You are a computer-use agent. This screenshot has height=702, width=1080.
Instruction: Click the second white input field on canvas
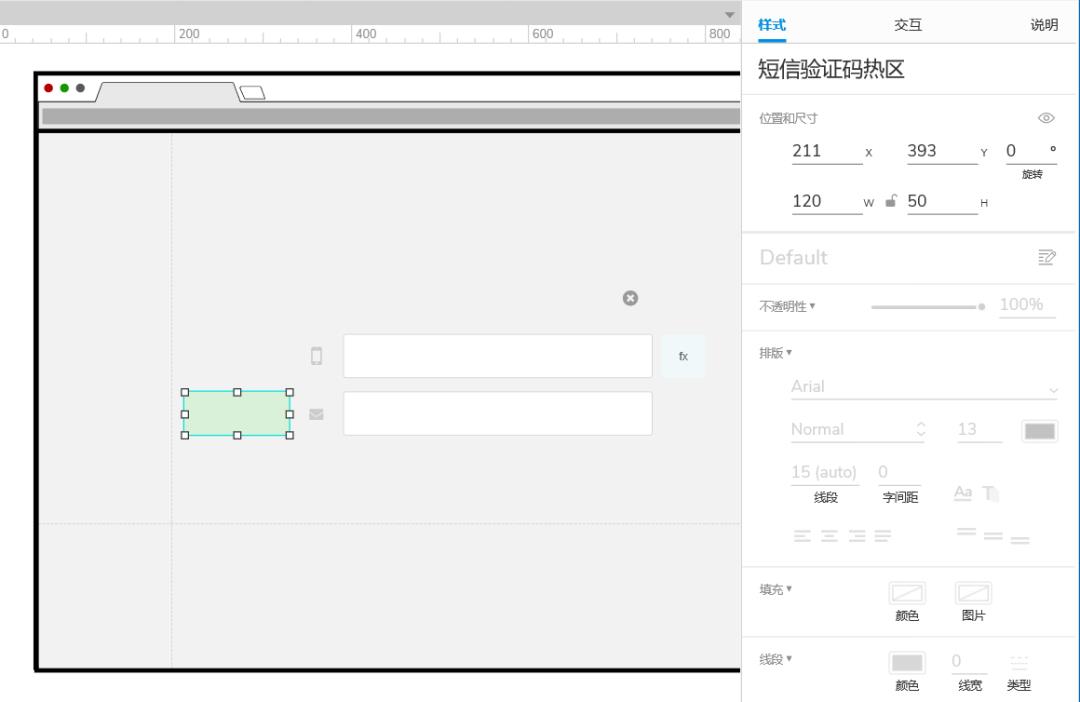(x=497, y=413)
